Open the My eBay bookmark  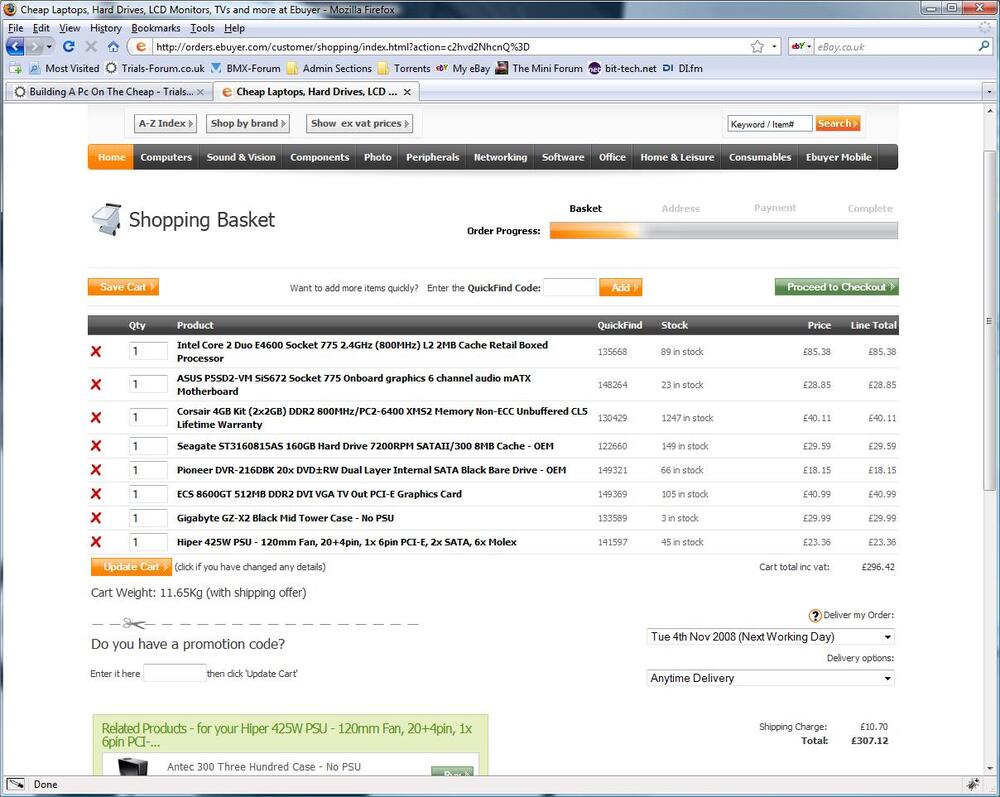point(463,68)
